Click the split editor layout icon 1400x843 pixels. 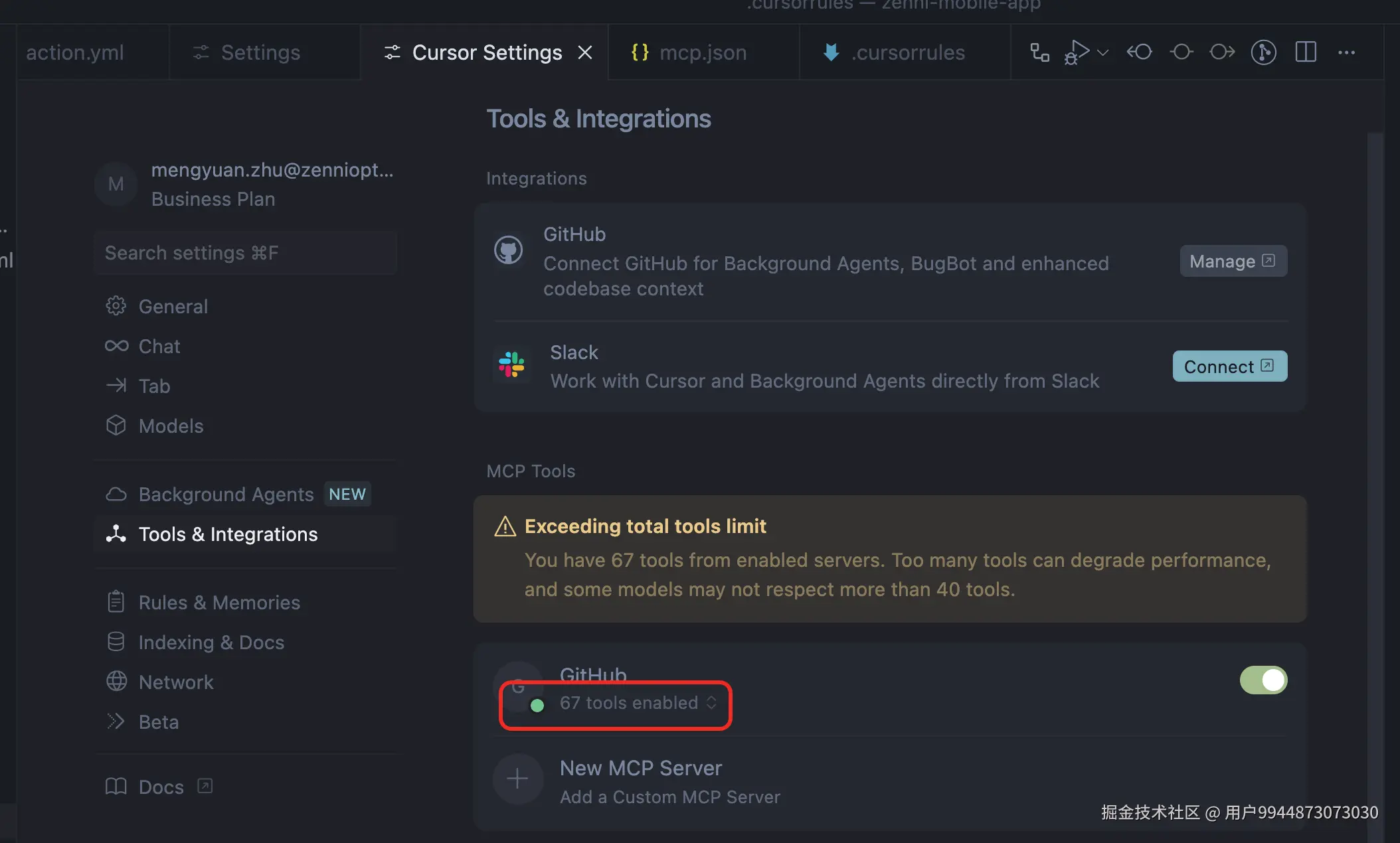point(1305,52)
